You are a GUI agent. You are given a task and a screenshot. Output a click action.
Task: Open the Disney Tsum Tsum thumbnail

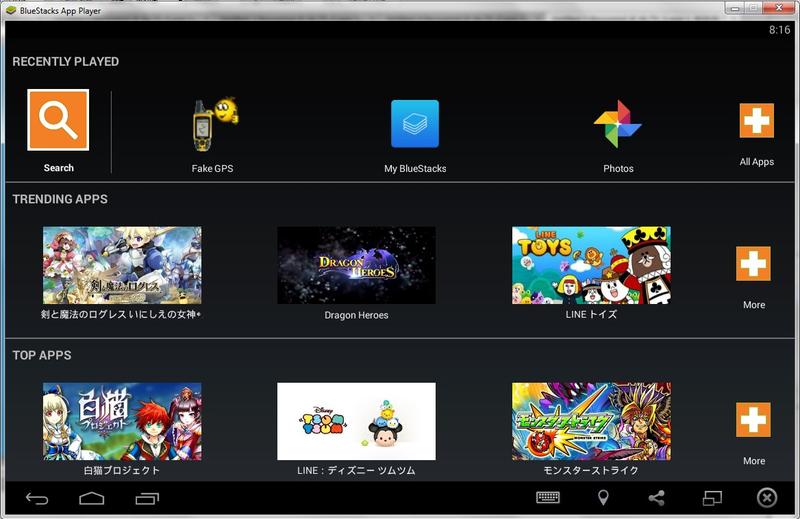pyautogui.click(x=356, y=422)
